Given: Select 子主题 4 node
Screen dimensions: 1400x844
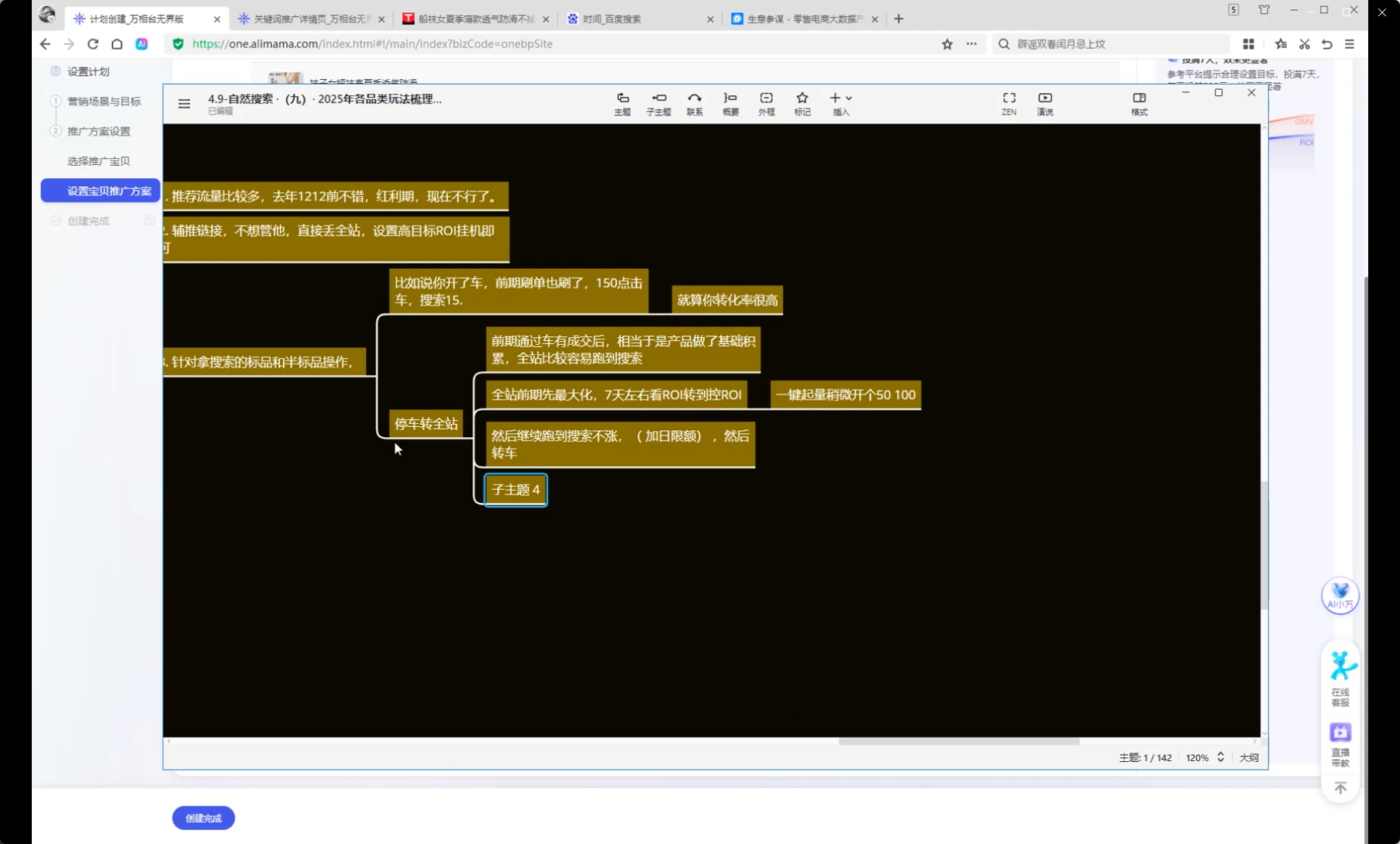Looking at the screenshot, I should coord(516,490).
